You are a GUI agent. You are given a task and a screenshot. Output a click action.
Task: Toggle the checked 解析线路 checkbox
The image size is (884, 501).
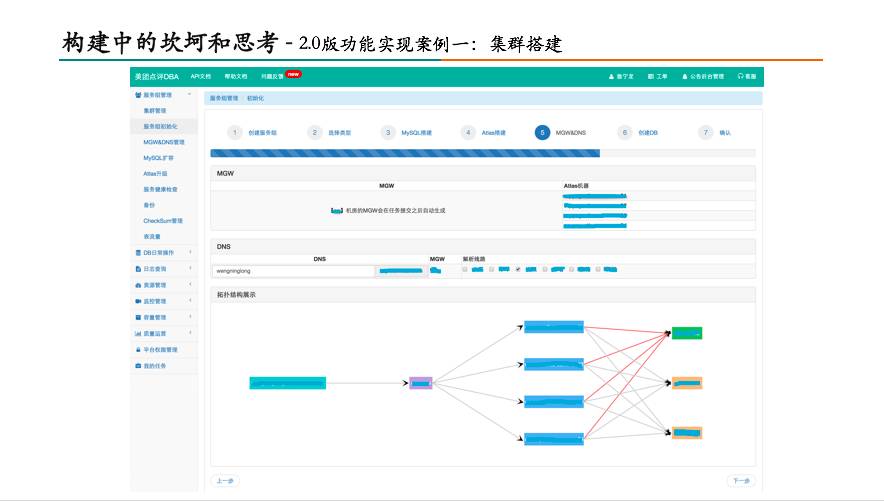click(518, 269)
